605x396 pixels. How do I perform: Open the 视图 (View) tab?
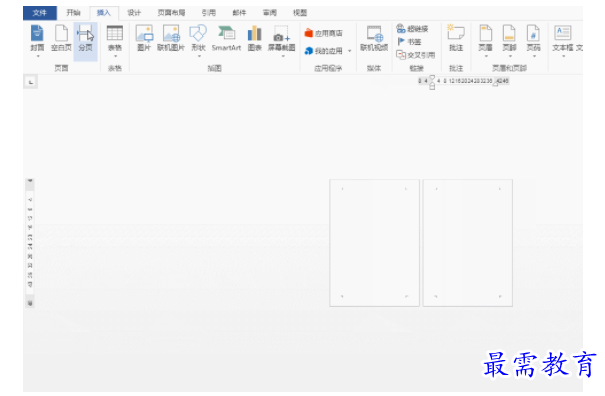point(300,13)
